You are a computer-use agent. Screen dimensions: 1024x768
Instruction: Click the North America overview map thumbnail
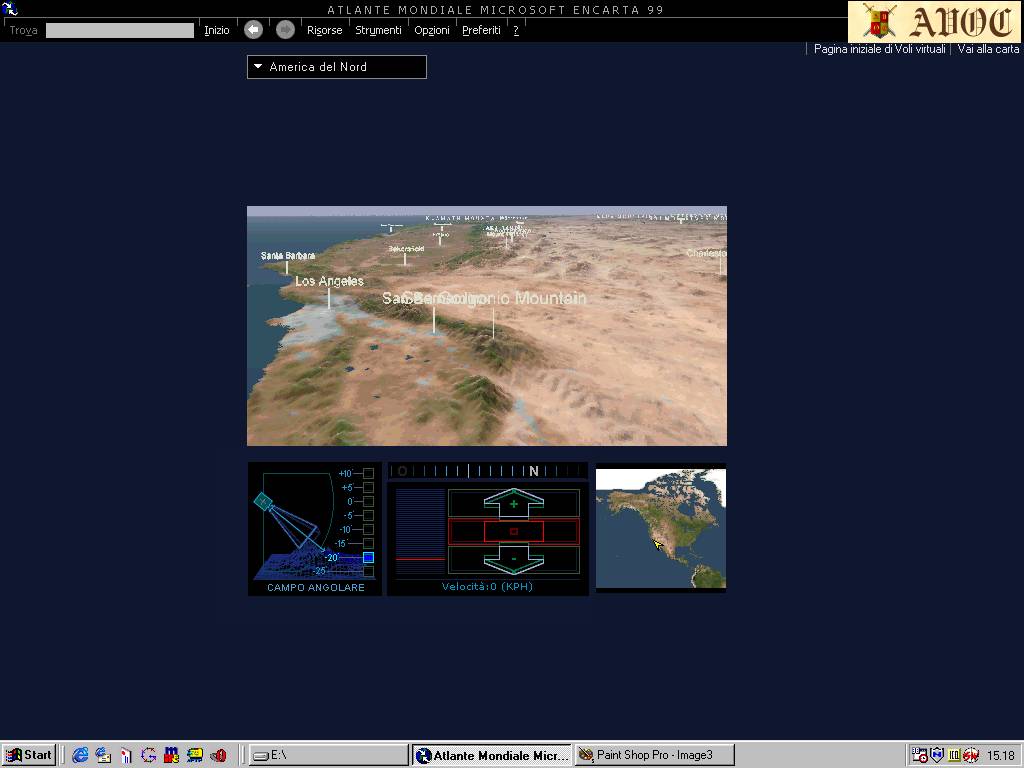pyautogui.click(x=660, y=528)
